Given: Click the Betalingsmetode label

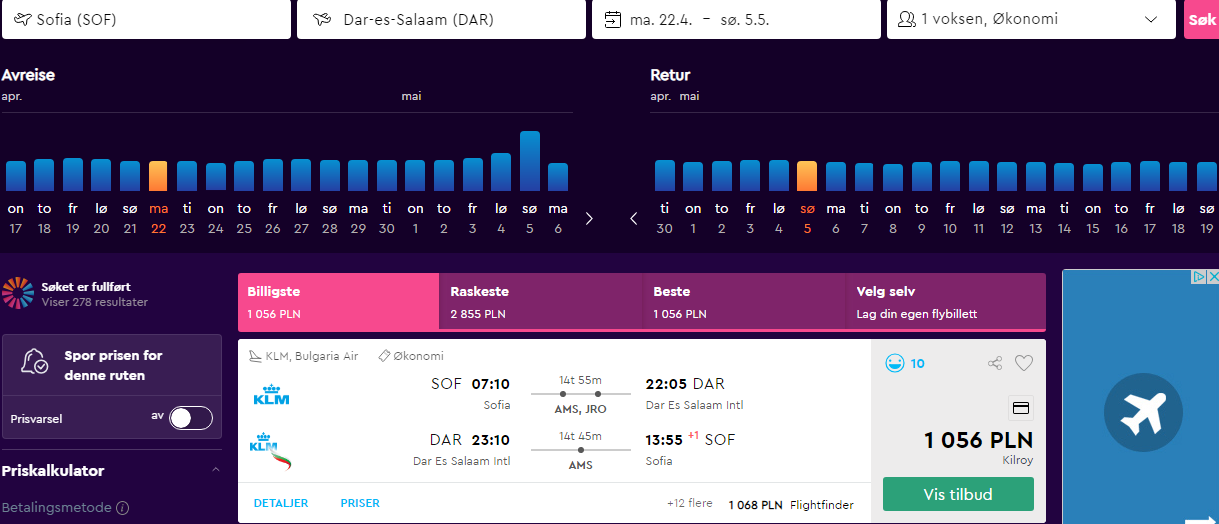Looking at the screenshot, I should pyautogui.click(x=57, y=507).
